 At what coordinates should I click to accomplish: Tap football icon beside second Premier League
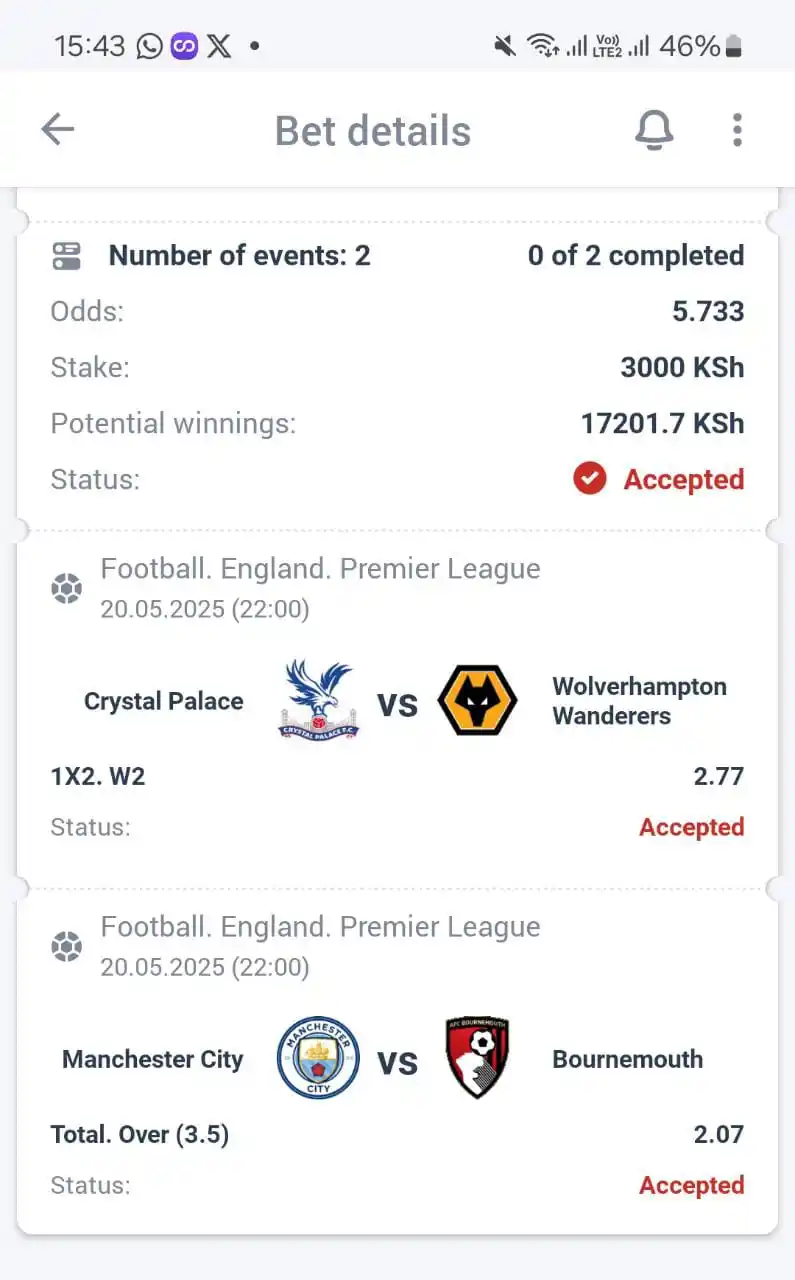pos(66,946)
